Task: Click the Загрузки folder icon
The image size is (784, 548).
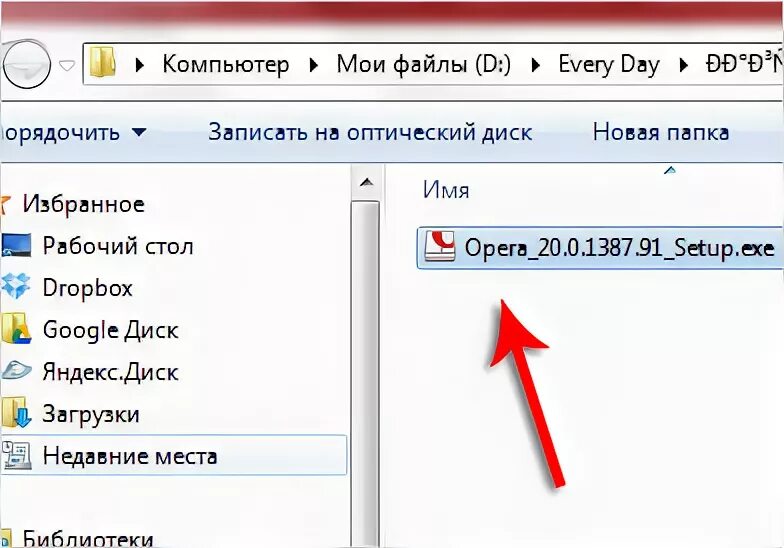Action: [x=16, y=413]
